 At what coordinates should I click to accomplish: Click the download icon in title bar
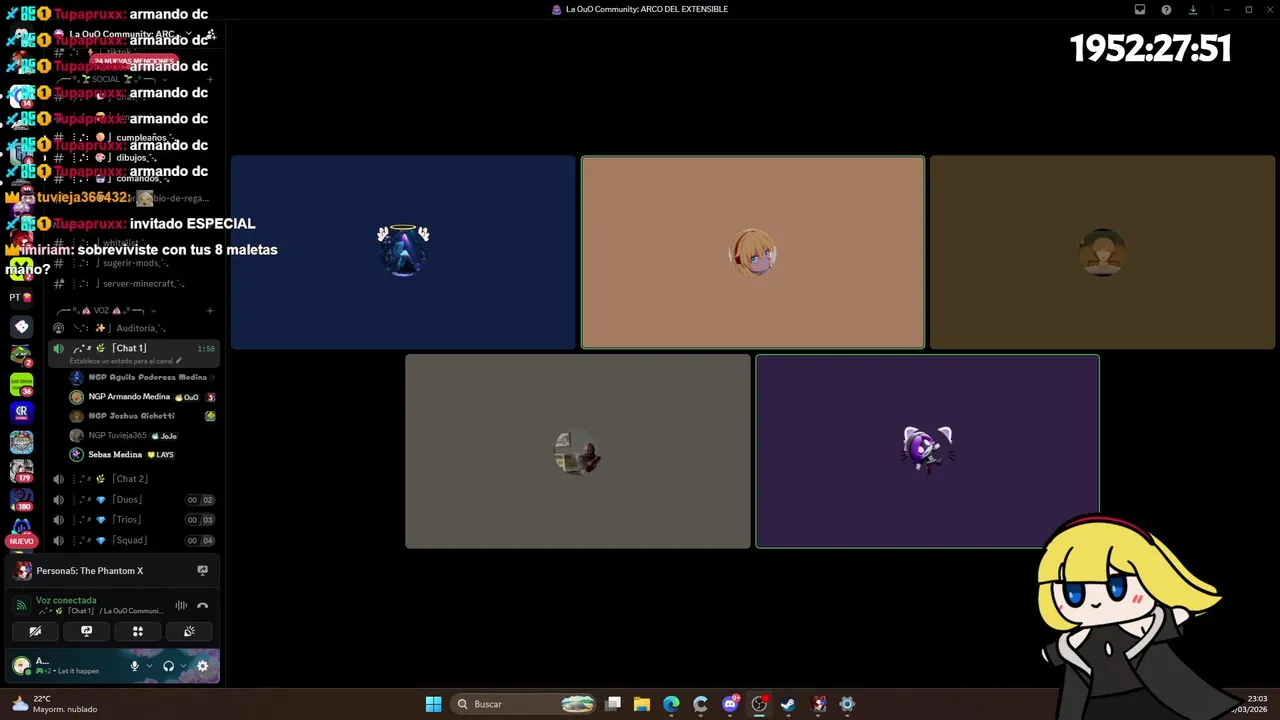(1193, 9)
